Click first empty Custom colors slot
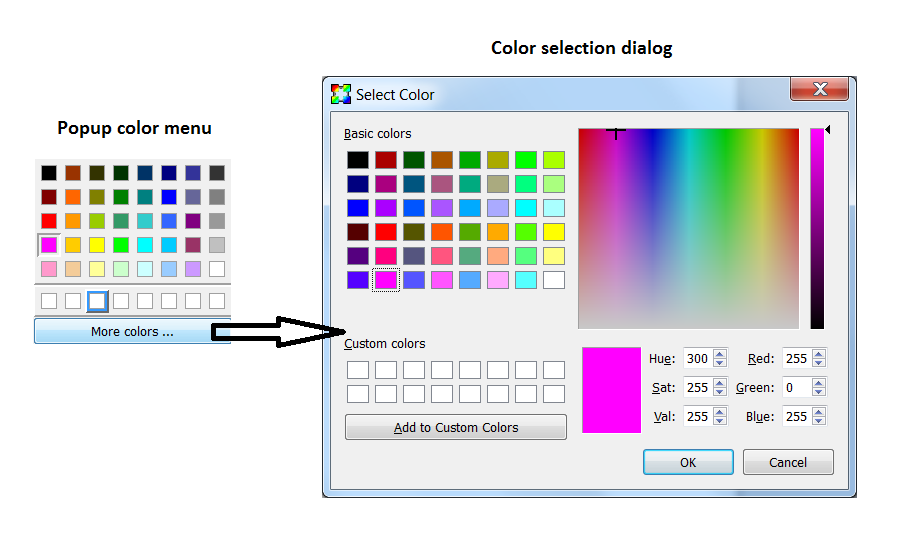This screenshot has width=898, height=540. (358, 370)
